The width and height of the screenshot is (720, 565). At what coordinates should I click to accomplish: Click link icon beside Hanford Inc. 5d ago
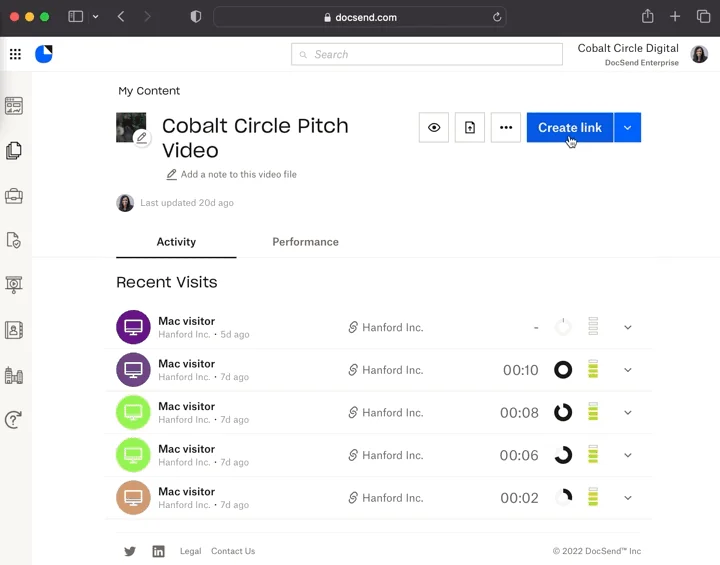353,327
